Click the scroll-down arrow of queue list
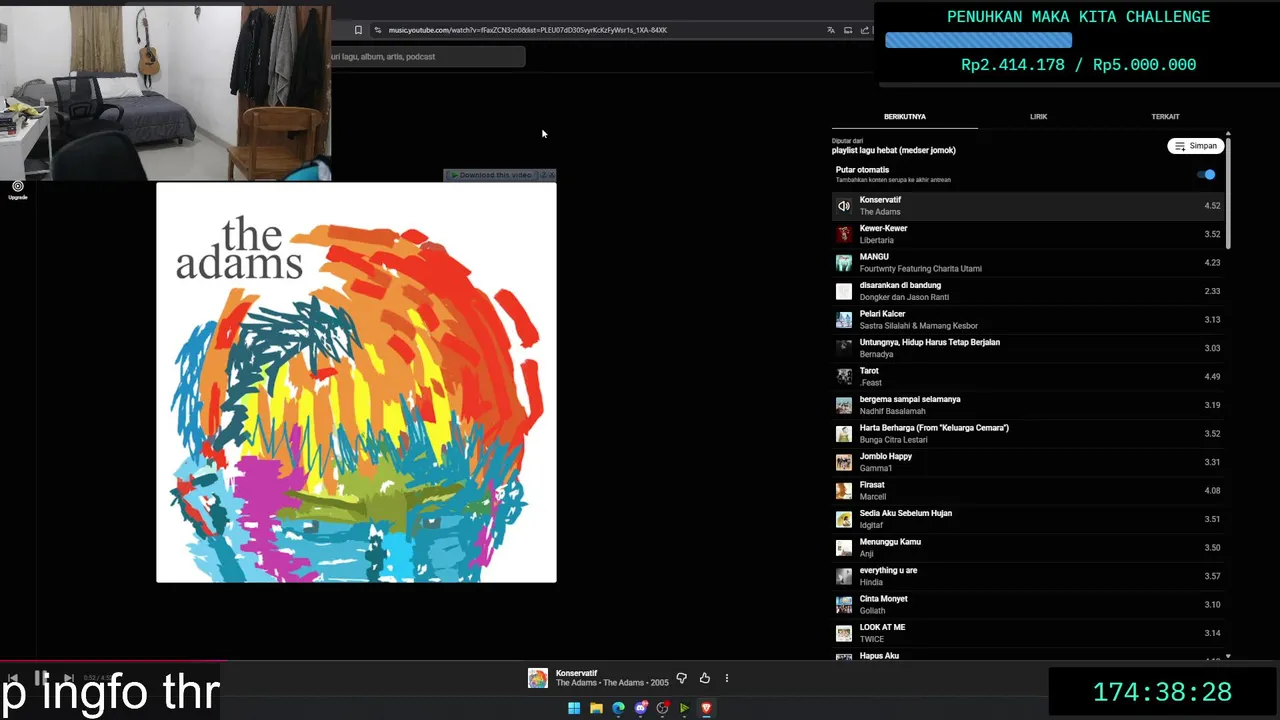1280x720 pixels. pos(1228,656)
